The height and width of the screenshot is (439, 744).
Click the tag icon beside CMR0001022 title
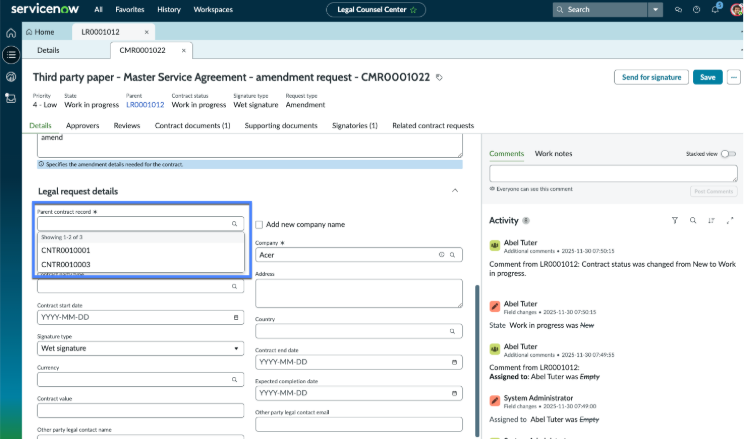pos(439,77)
